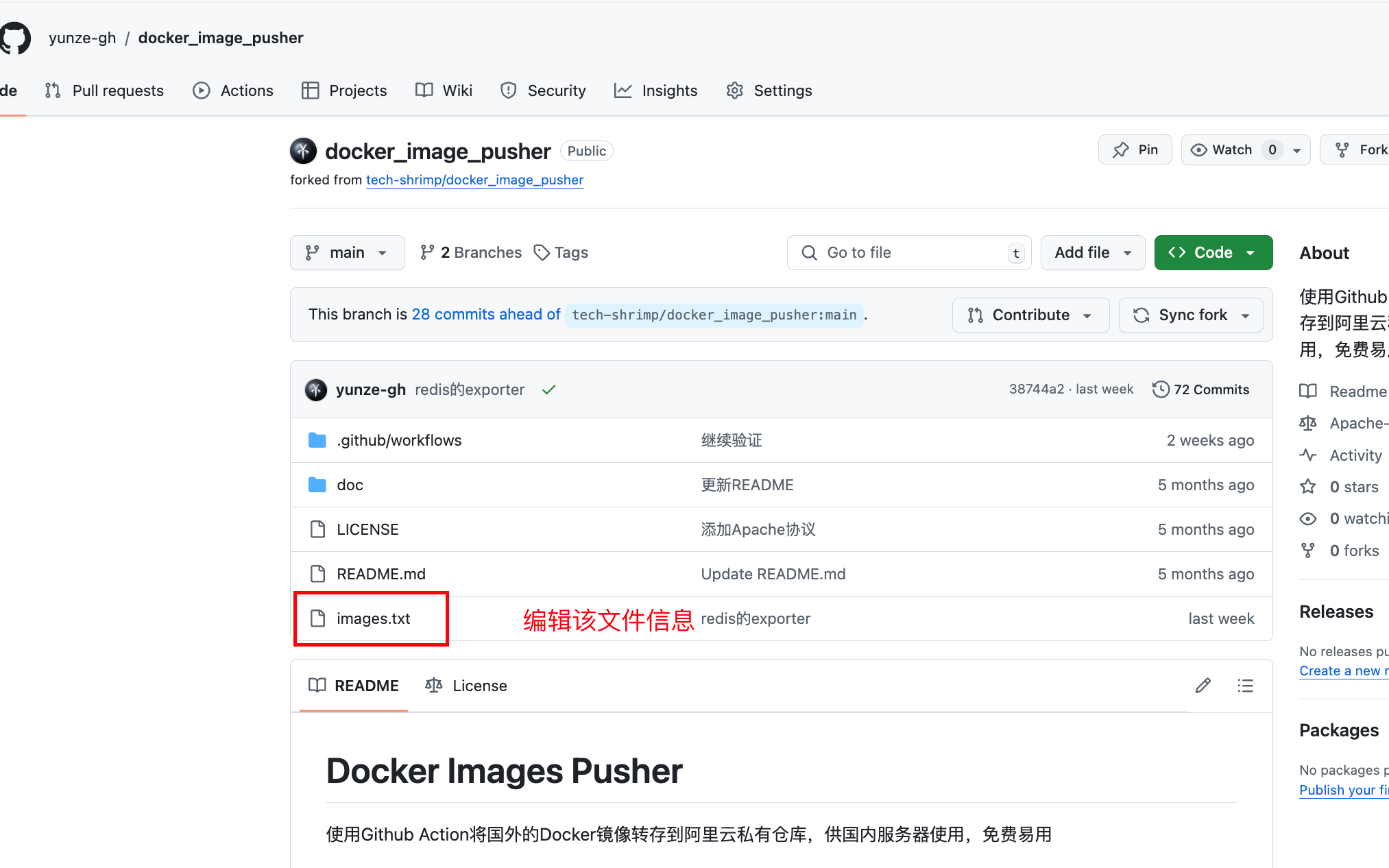
Task: Open the Actions tab
Action: (x=233, y=91)
